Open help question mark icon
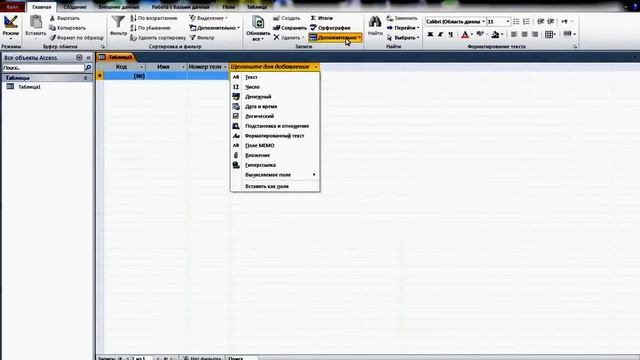Image resolution: width=640 pixels, height=360 pixels. click(635, 7)
